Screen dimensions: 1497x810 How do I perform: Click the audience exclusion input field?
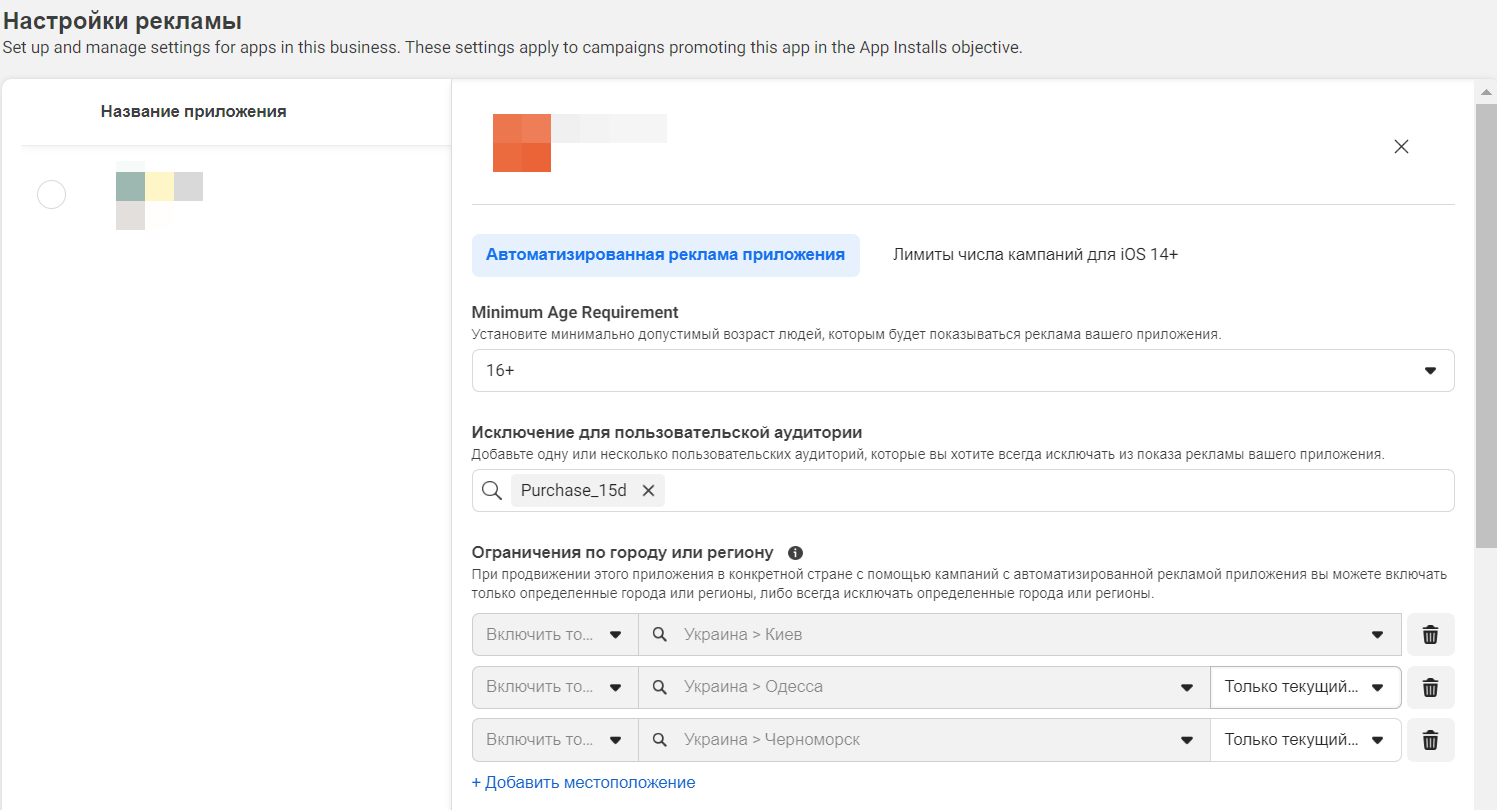[1050, 491]
